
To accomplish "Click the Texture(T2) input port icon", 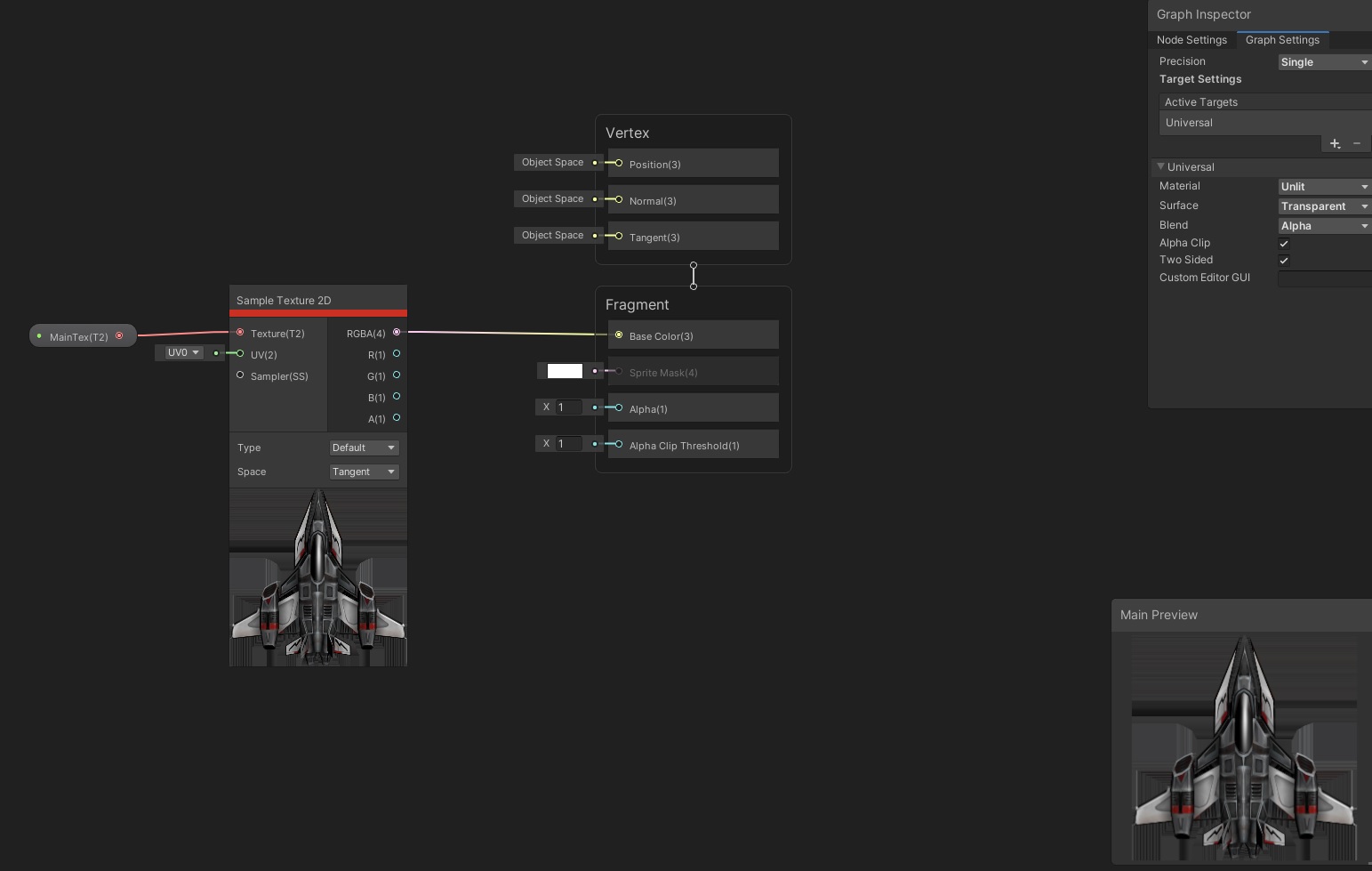I will coord(239,333).
